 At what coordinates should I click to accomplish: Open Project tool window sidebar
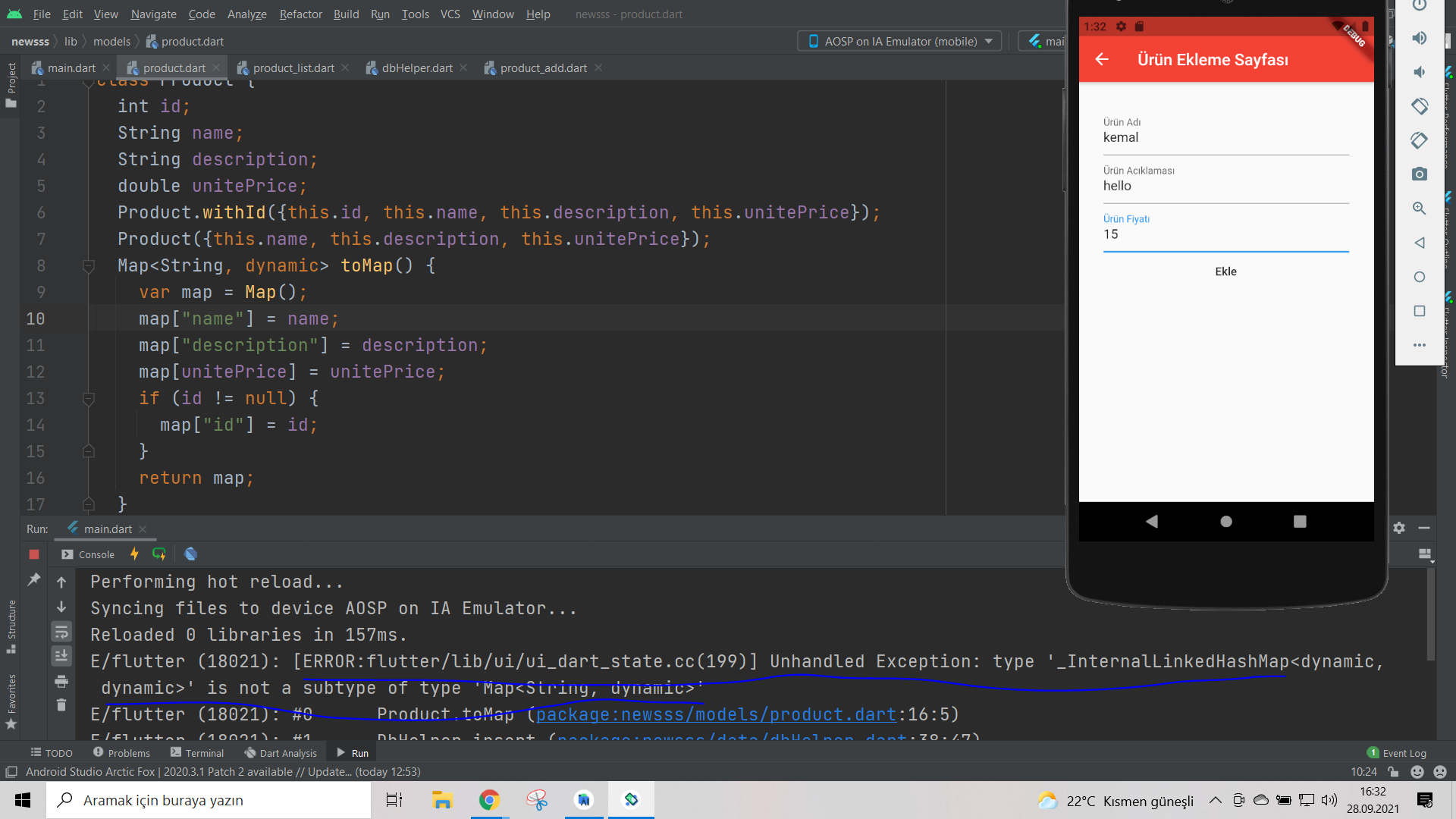11,85
